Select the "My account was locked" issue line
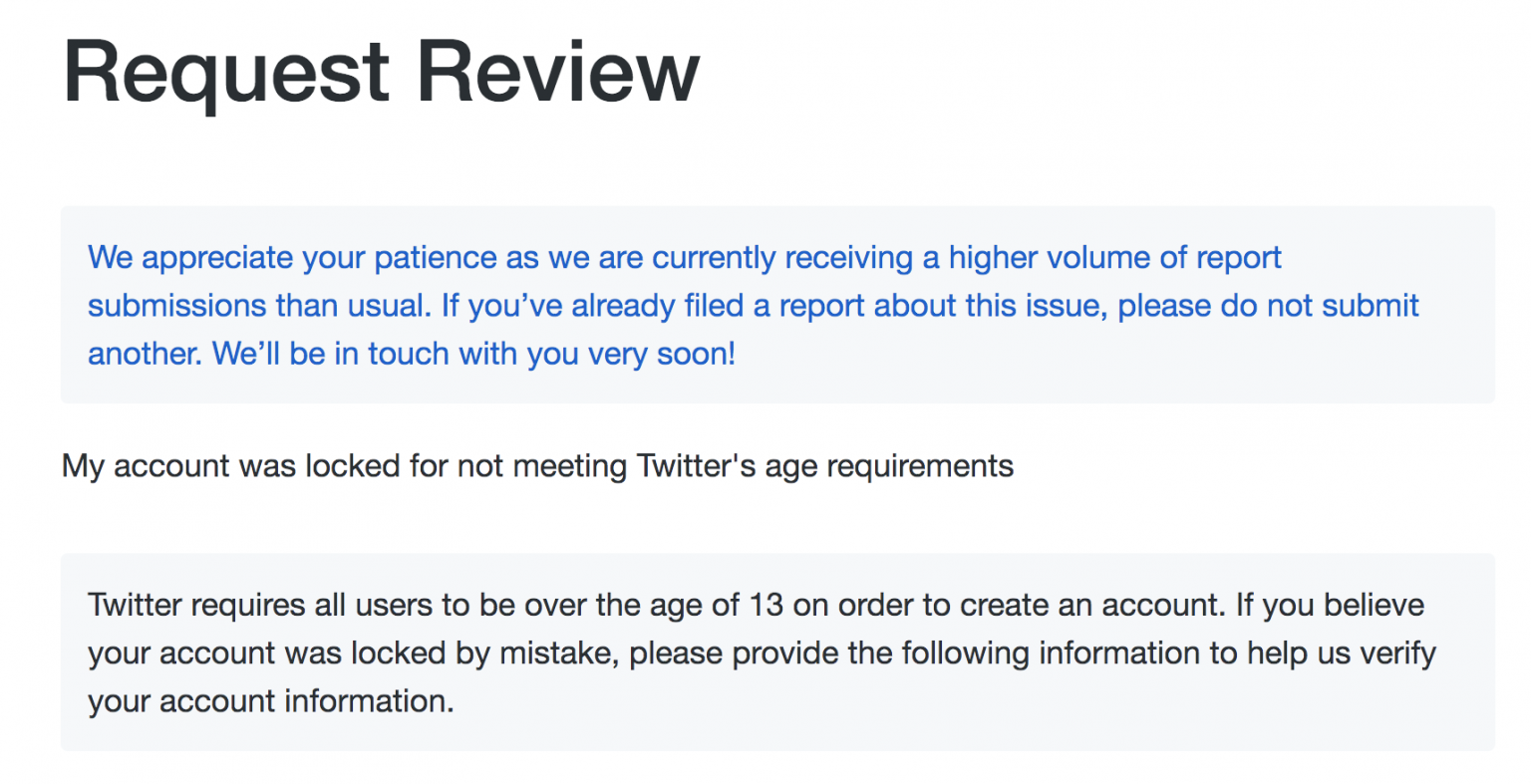Image resolution: width=1531 pixels, height=784 pixels. (537, 465)
